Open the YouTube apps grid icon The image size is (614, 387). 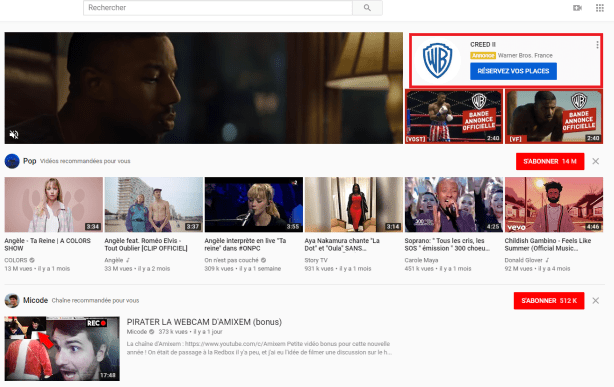(x=600, y=8)
